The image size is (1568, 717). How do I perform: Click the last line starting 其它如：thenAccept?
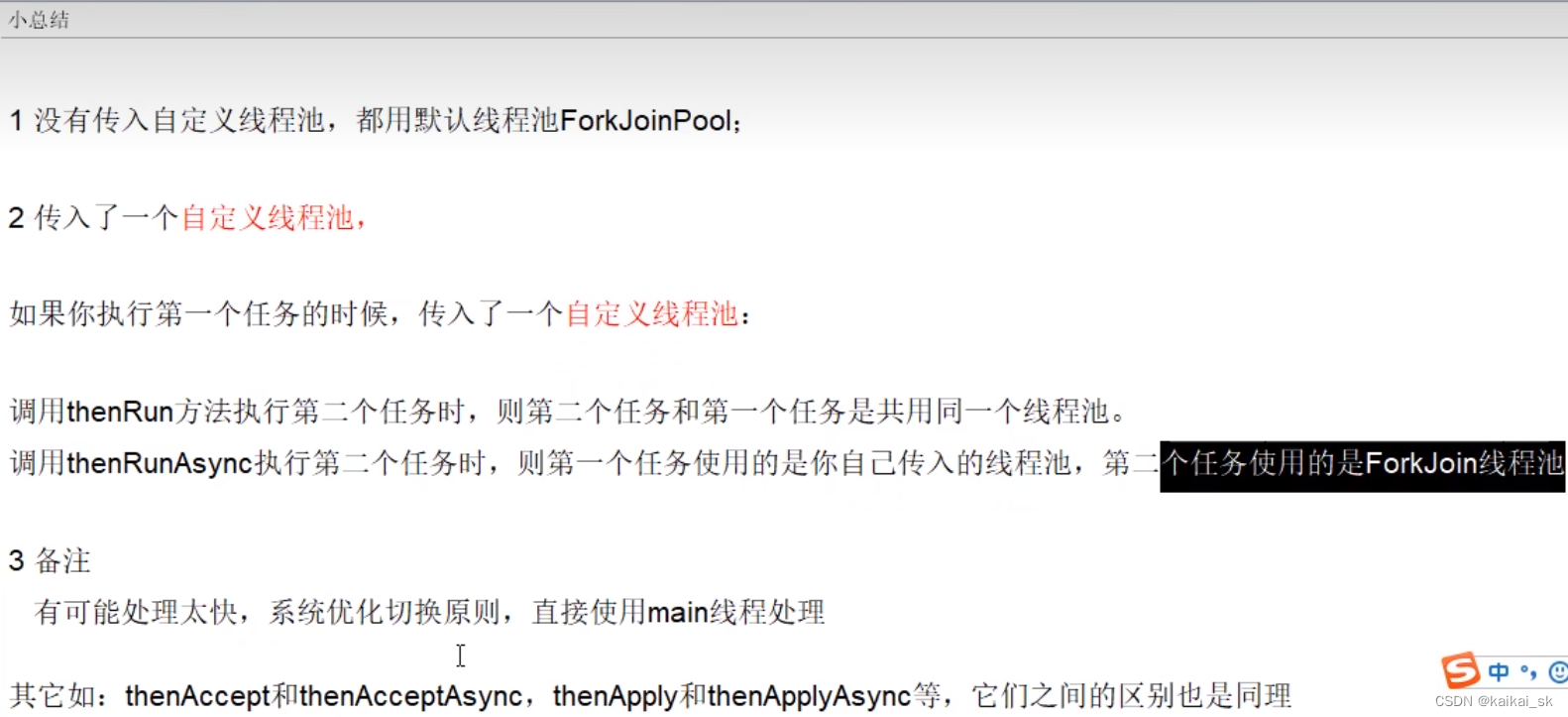pos(650,695)
